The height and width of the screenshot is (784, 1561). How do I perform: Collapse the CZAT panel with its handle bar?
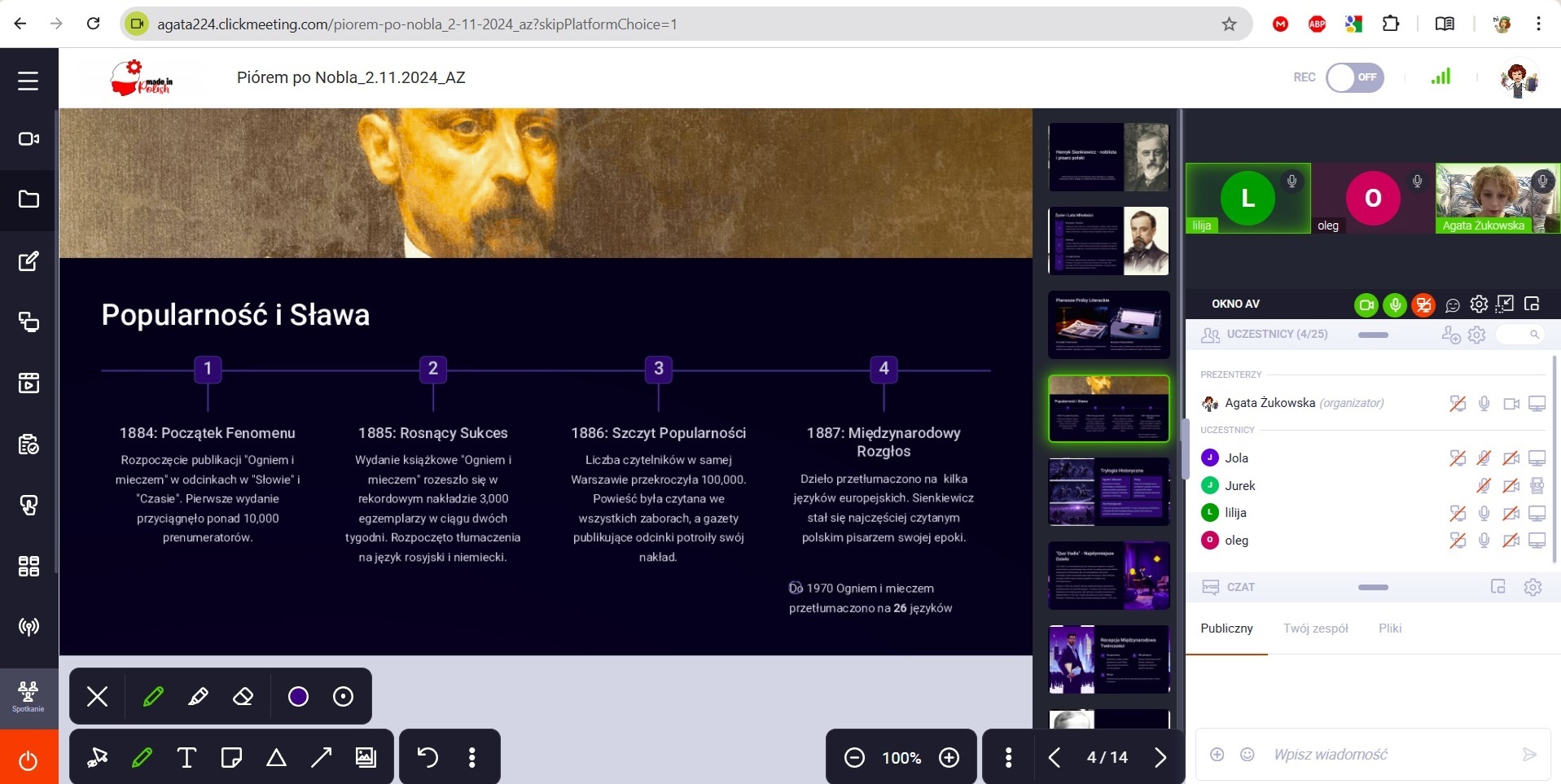click(x=1373, y=587)
